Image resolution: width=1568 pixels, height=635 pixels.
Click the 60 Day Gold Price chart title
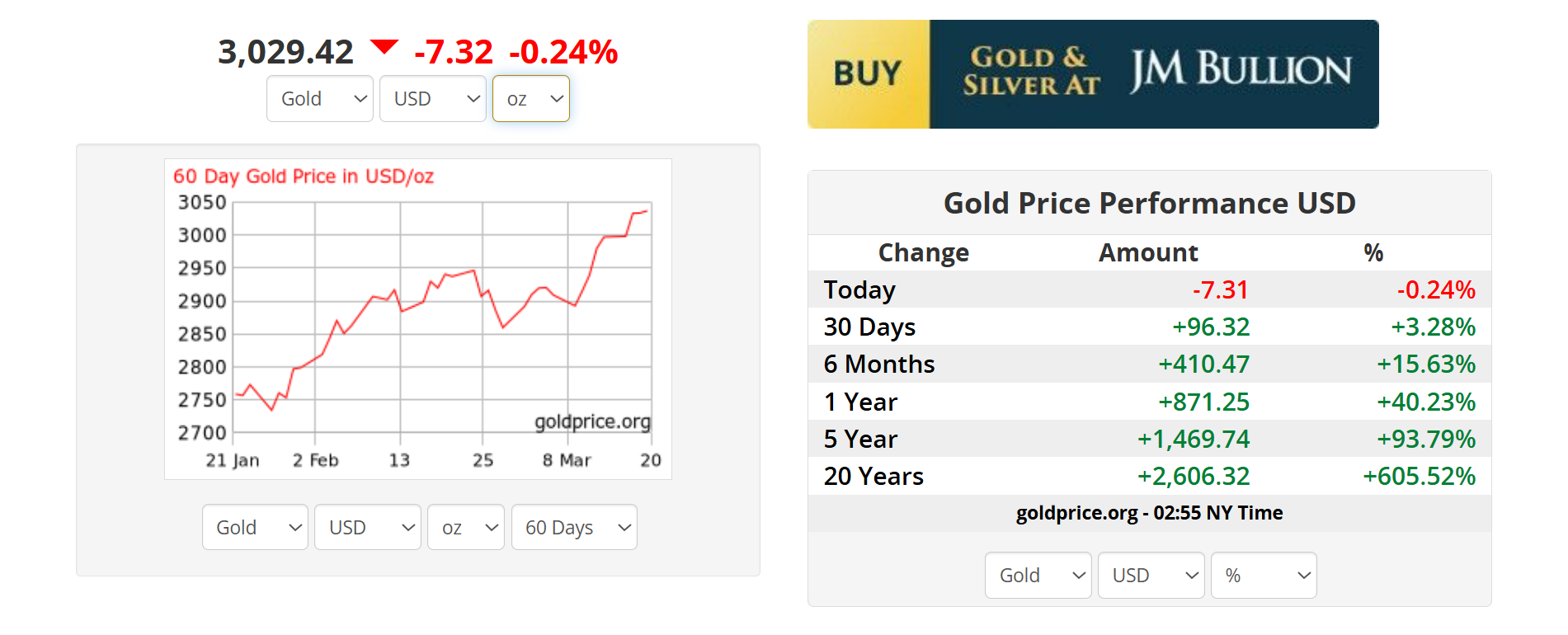pos(303,176)
